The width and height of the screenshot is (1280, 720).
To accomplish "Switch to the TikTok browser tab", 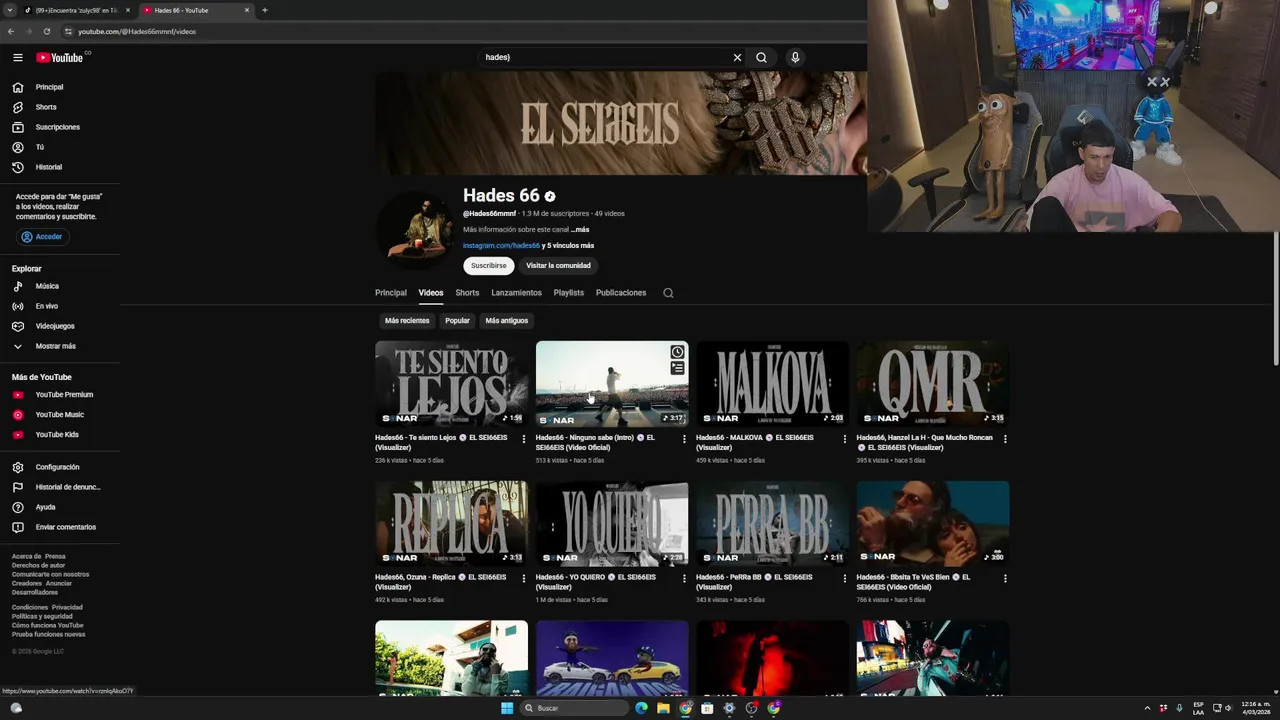I will tap(76, 10).
